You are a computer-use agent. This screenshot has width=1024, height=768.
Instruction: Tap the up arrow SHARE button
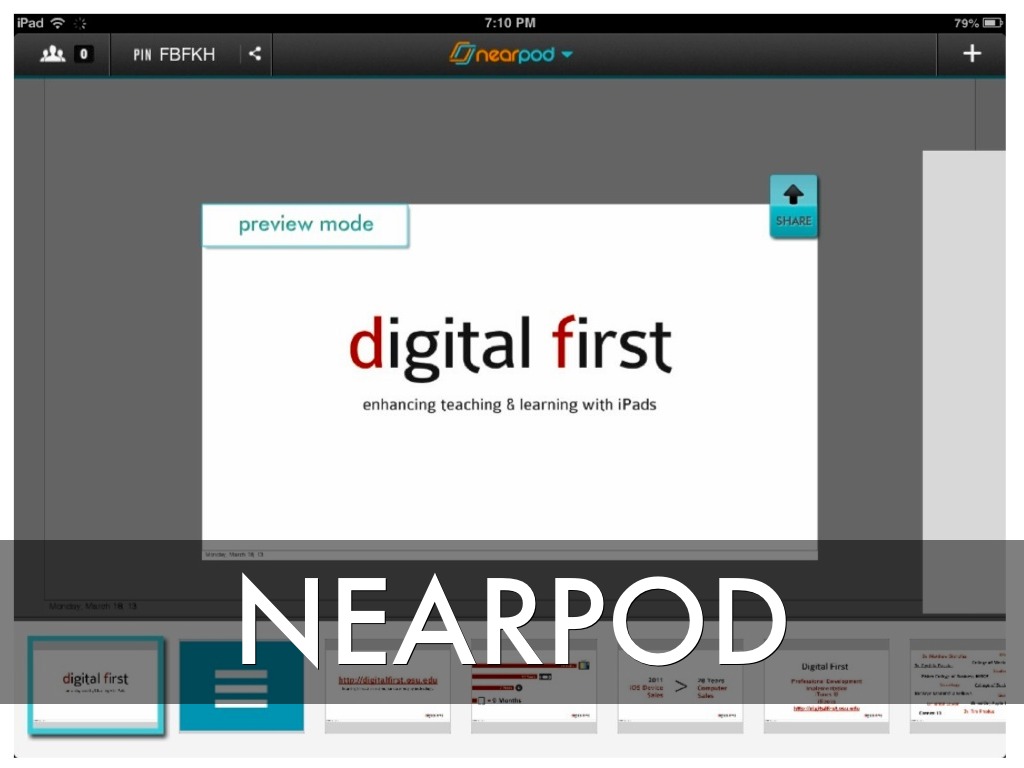[793, 206]
